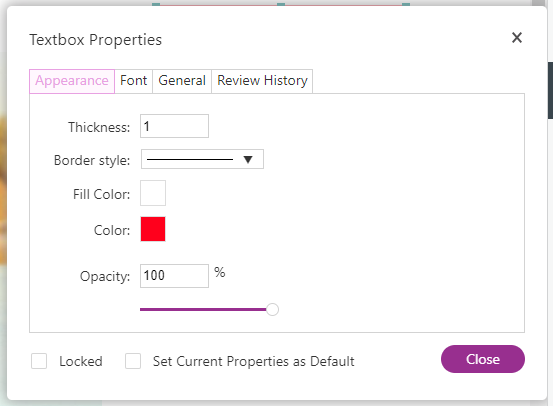Click the opacity slider handle

tap(272, 309)
